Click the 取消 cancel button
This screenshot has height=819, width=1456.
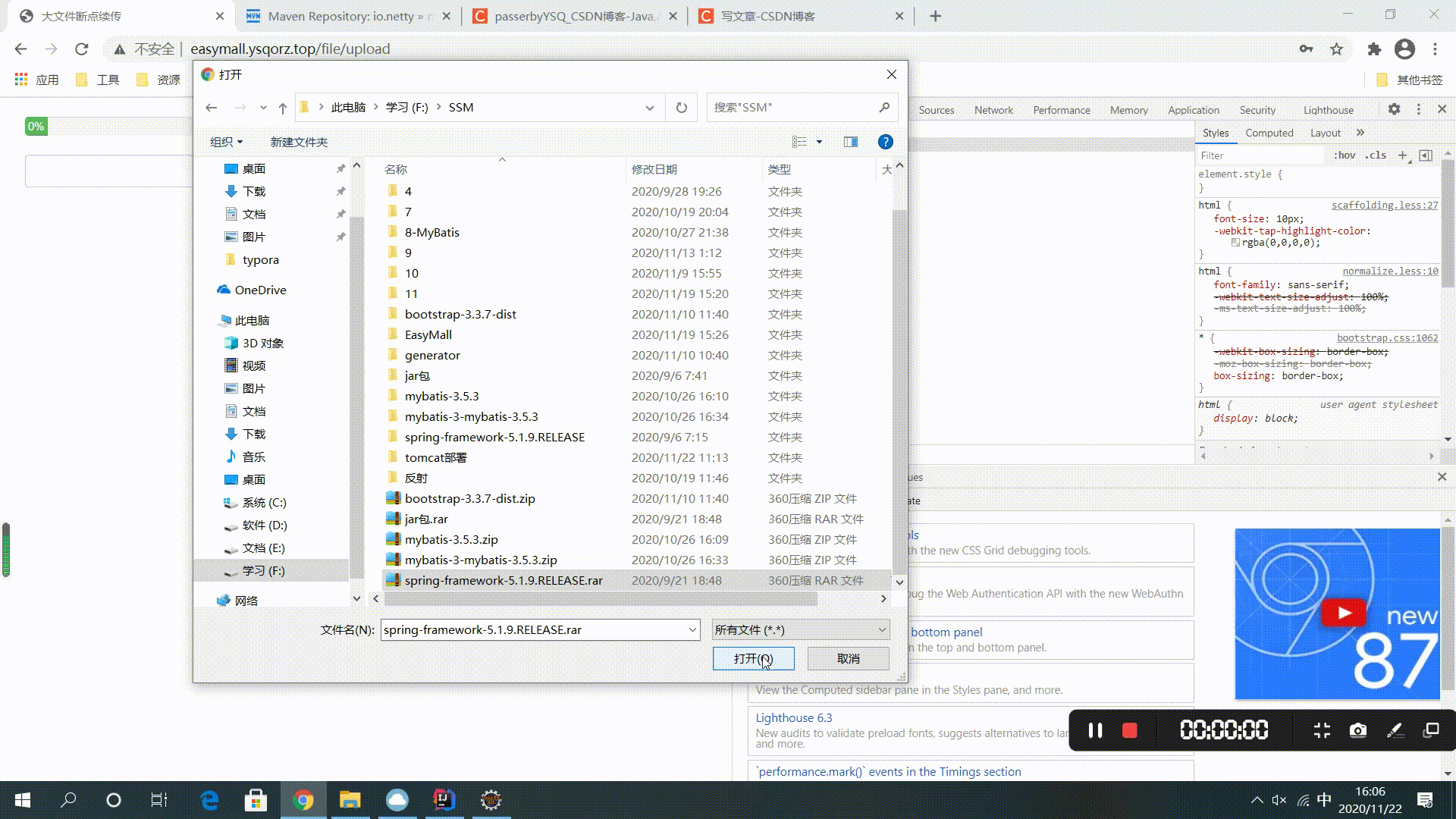tap(848, 658)
